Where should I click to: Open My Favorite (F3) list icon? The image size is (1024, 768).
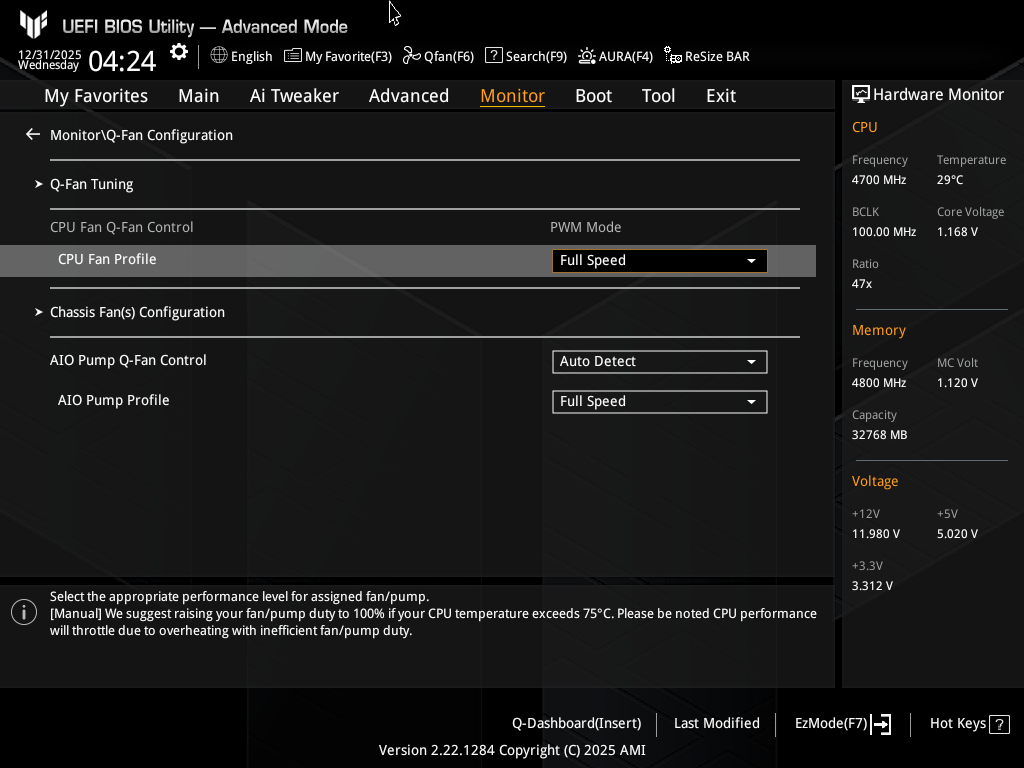[293, 56]
